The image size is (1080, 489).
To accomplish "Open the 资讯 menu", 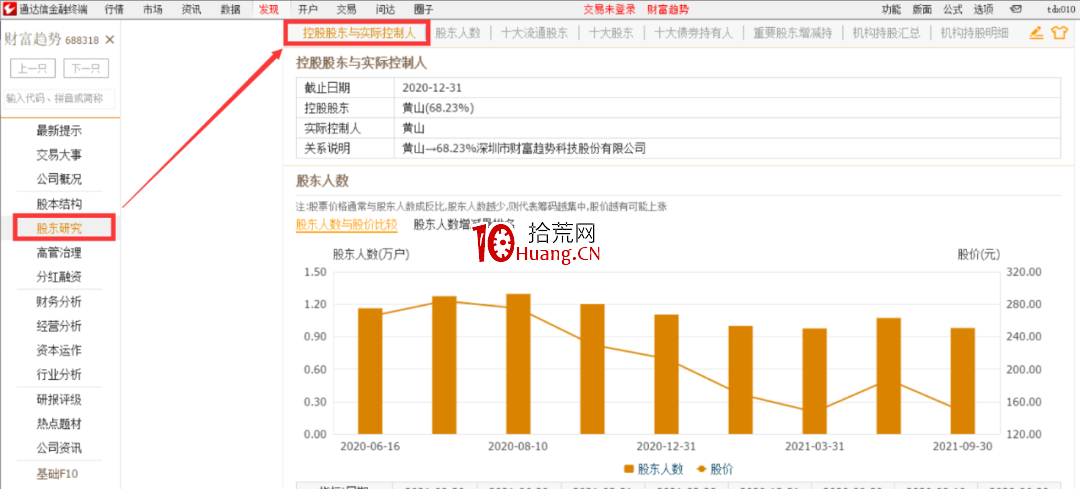I will [x=191, y=9].
